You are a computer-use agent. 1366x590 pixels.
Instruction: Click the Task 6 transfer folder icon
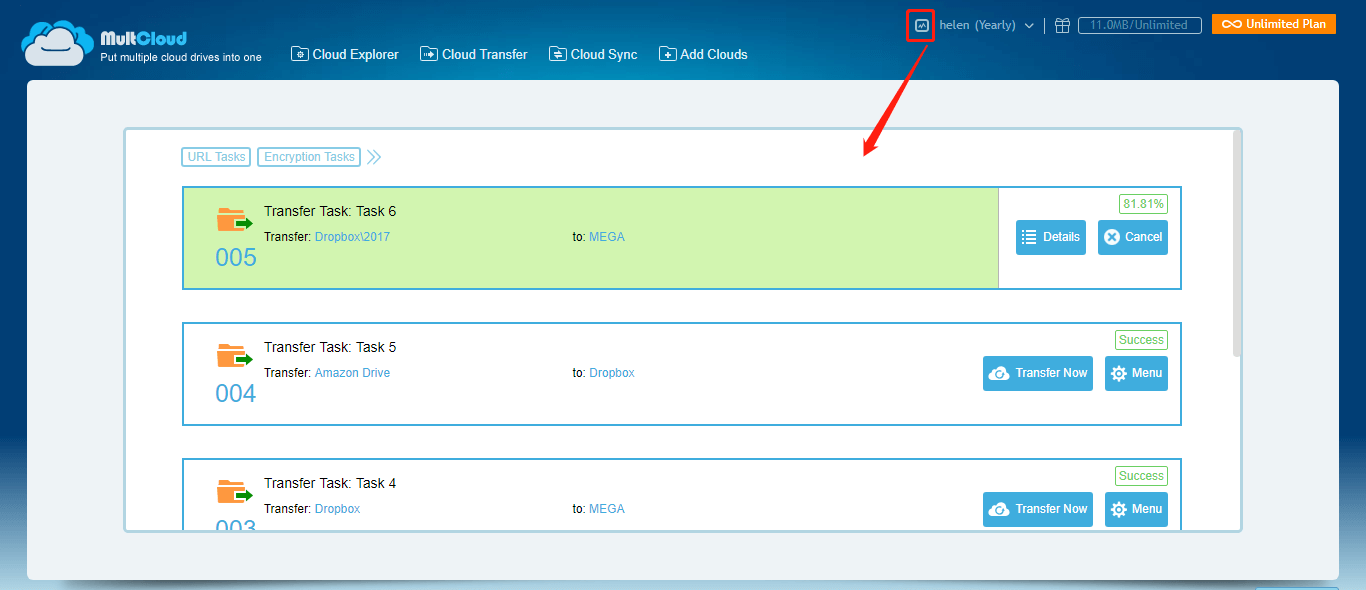(x=234, y=220)
